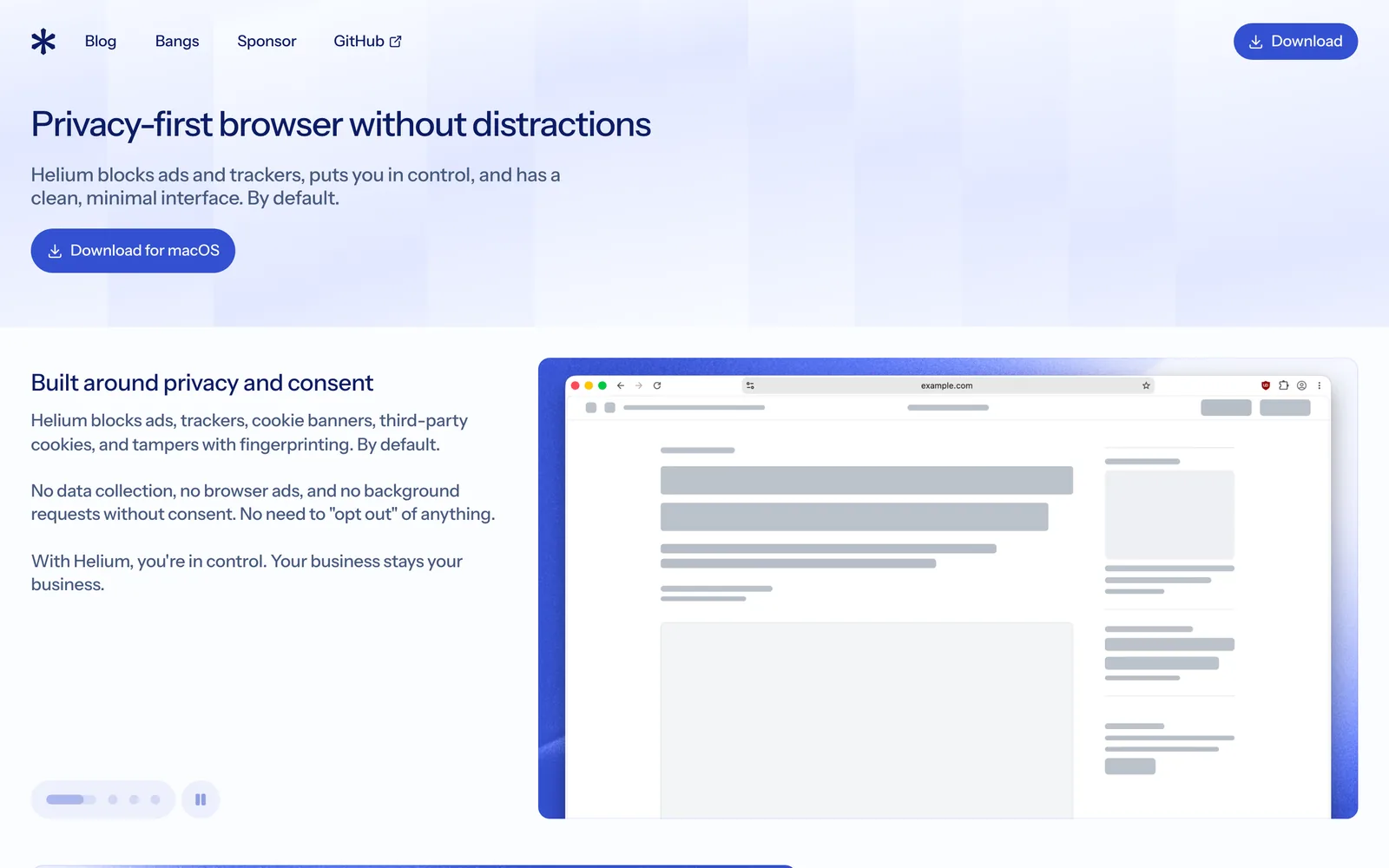Visit the GitHub external link

(367, 42)
